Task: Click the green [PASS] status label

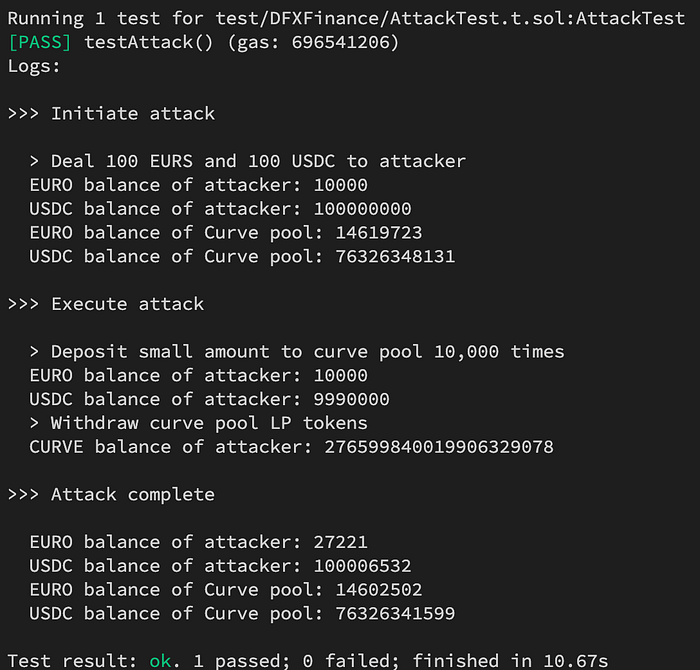Action: [x=40, y=42]
